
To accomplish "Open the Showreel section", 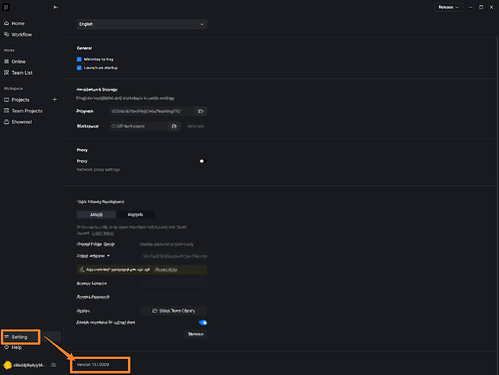I will pos(22,122).
